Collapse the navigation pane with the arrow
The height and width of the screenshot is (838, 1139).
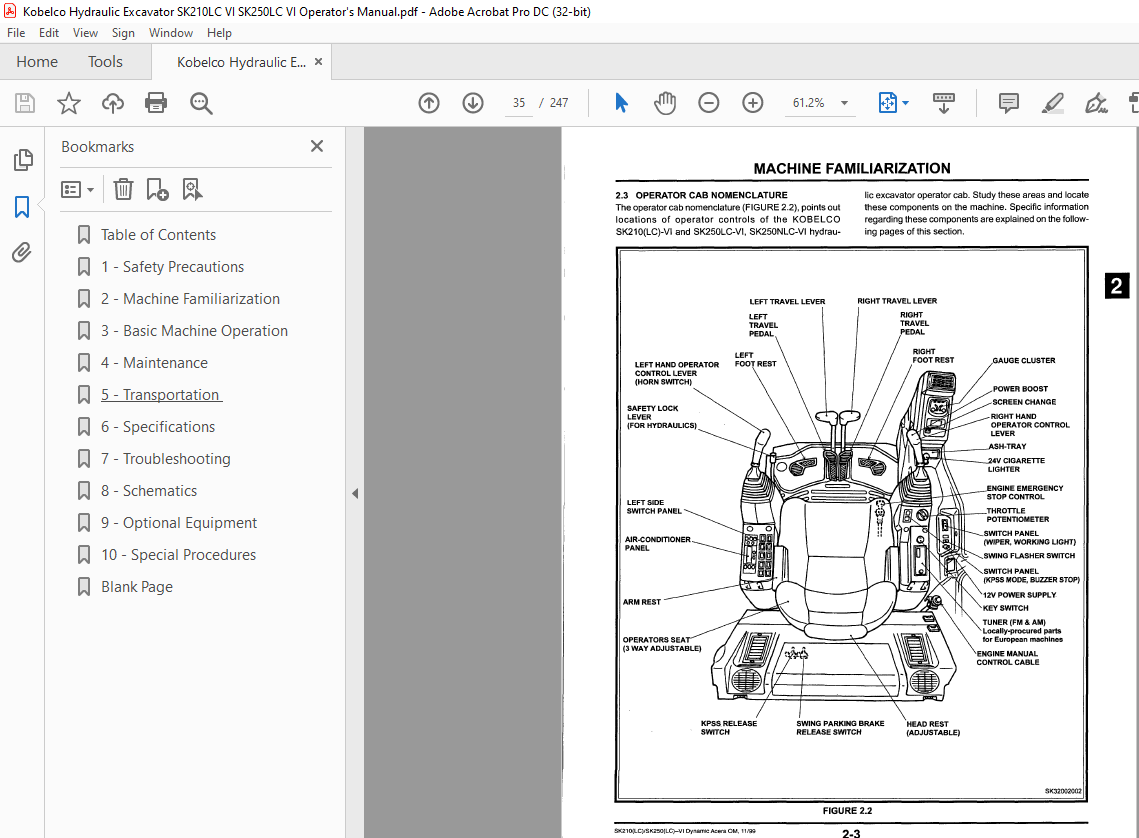pos(354,494)
